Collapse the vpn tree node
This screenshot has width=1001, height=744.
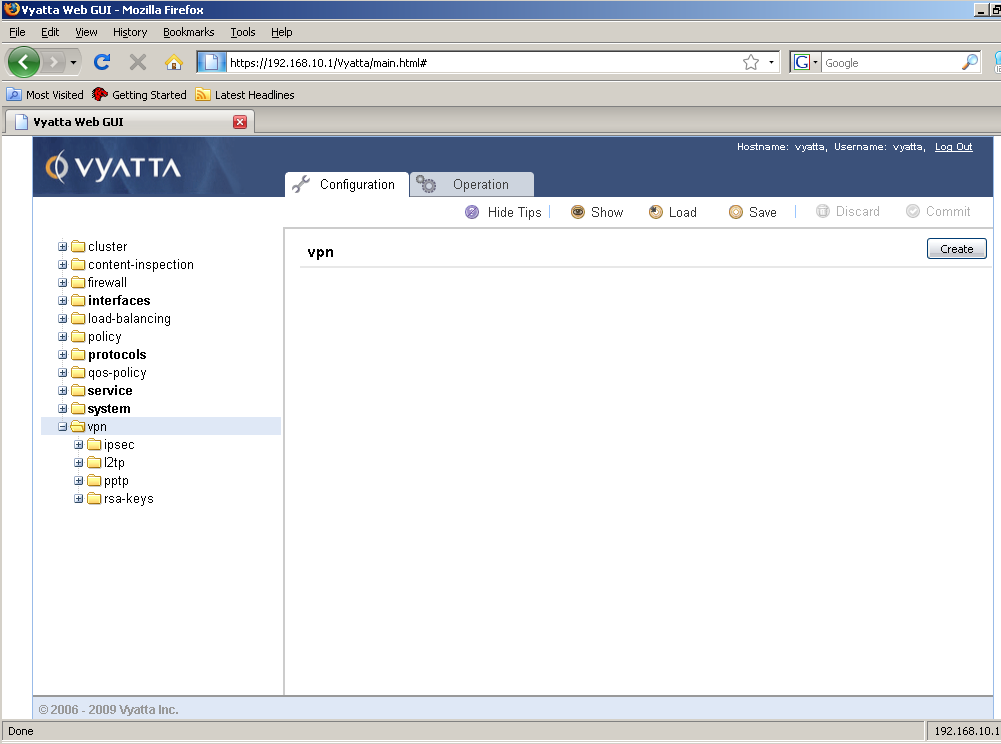click(63, 427)
